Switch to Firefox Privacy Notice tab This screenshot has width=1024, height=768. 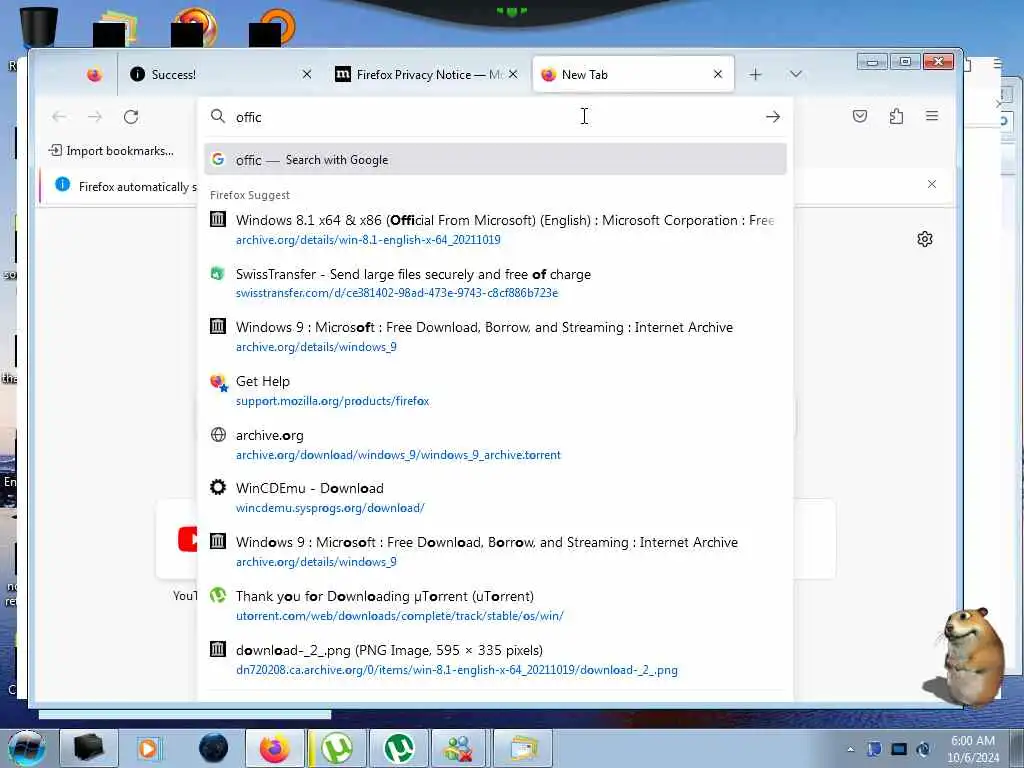pyautogui.click(x=426, y=74)
